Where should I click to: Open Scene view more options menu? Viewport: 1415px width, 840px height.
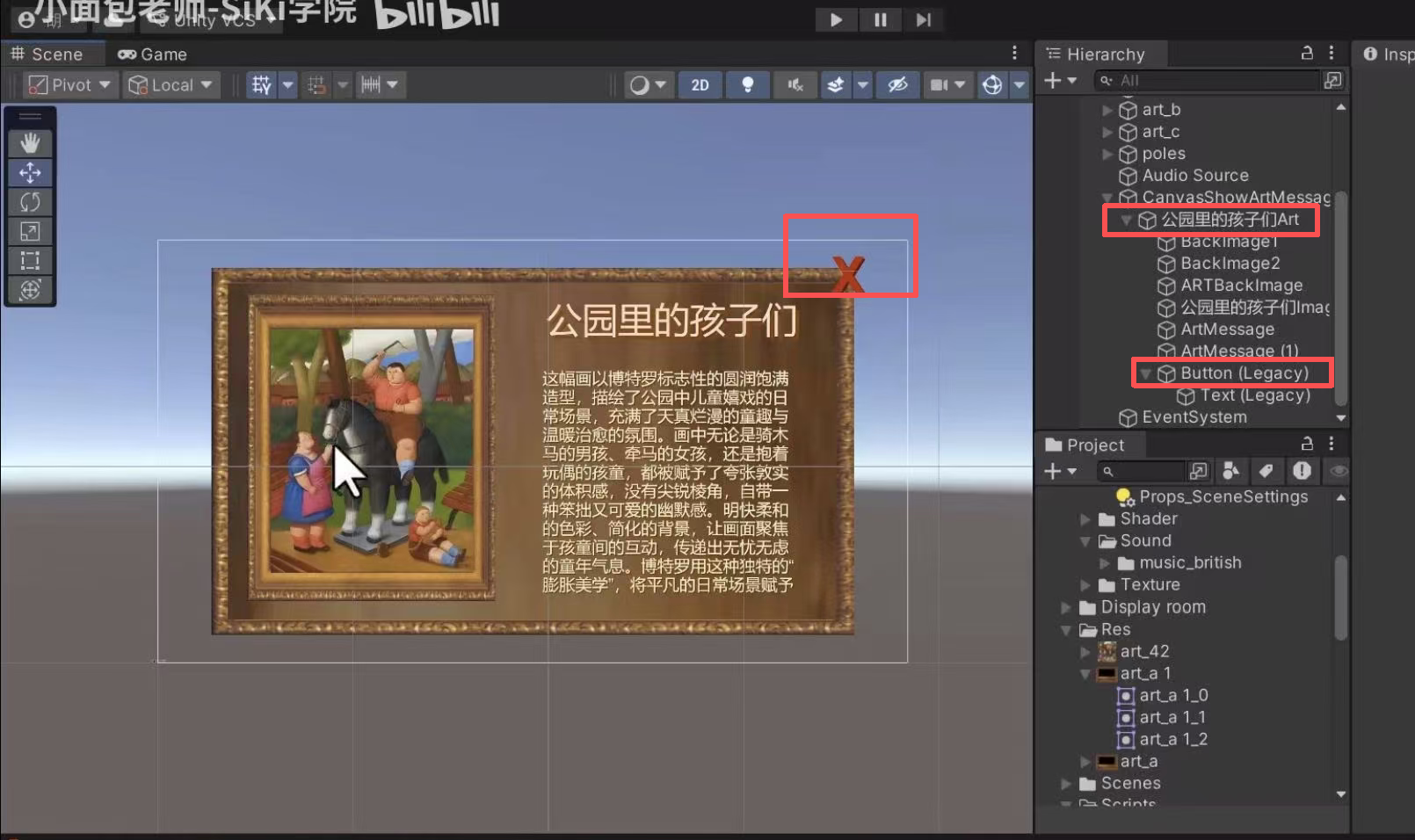(1014, 53)
